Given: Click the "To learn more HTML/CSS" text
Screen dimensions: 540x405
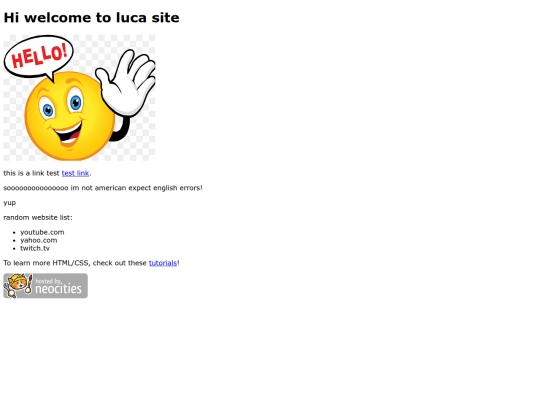Looking at the screenshot, I should 47,263.
